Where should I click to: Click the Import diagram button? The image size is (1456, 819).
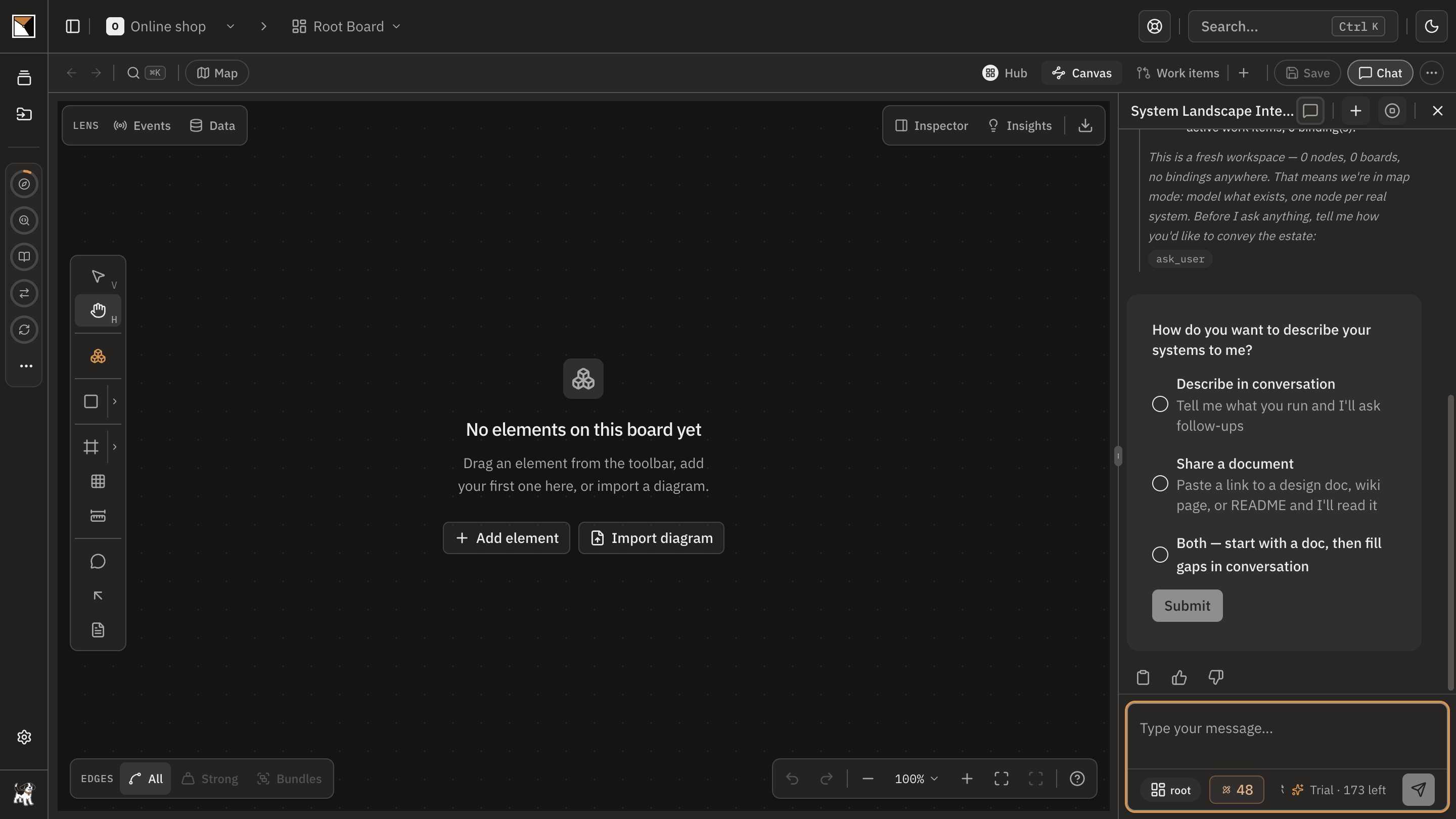(651, 537)
